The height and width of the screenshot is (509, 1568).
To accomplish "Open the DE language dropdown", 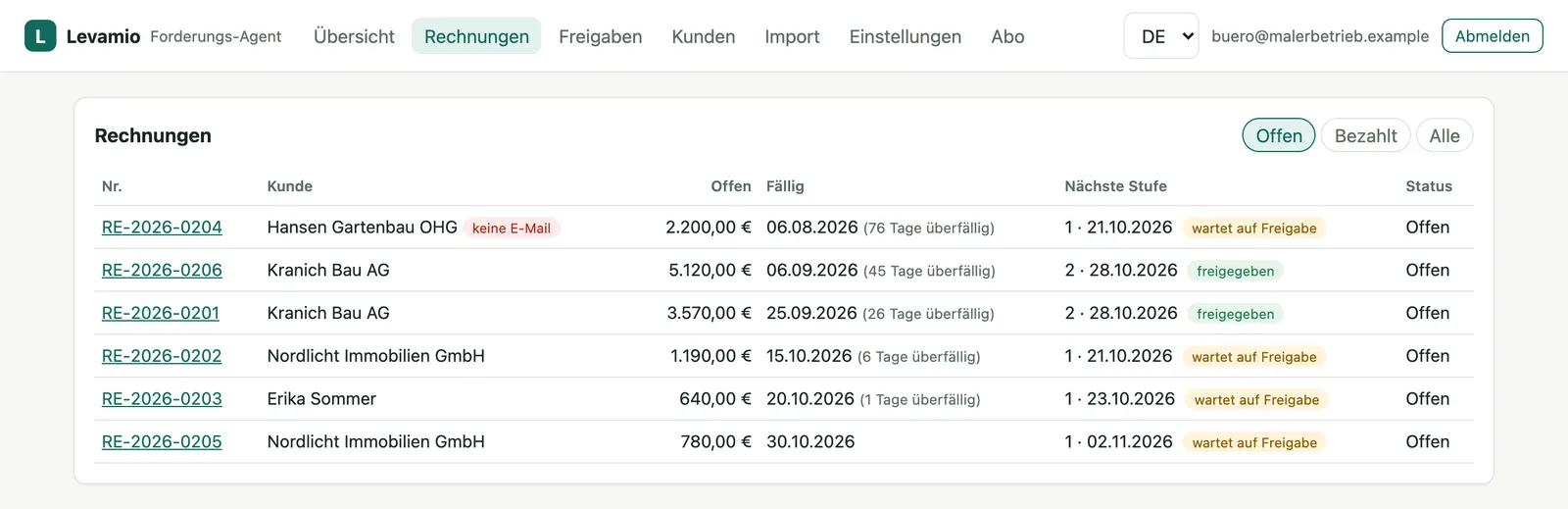I will [1161, 36].
